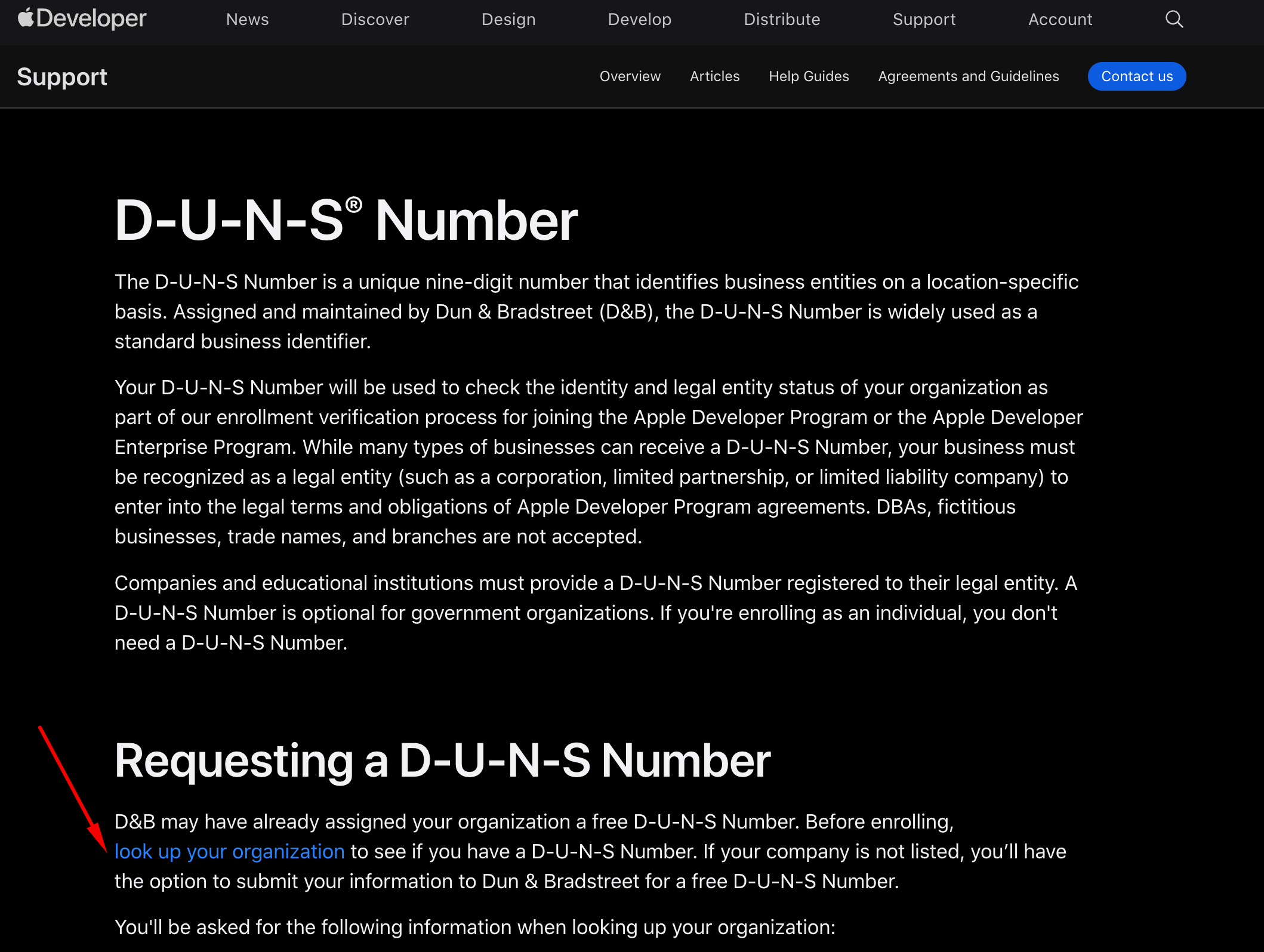Select Support in the top navigation

pos(924,19)
